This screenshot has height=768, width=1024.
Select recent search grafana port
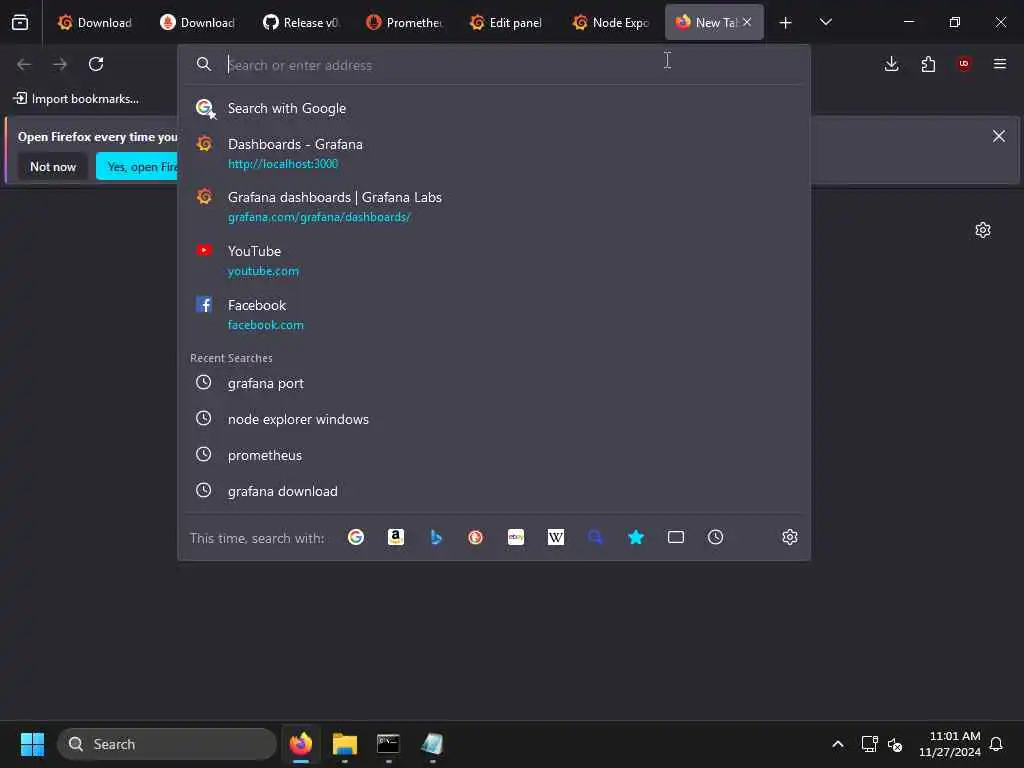494,383
